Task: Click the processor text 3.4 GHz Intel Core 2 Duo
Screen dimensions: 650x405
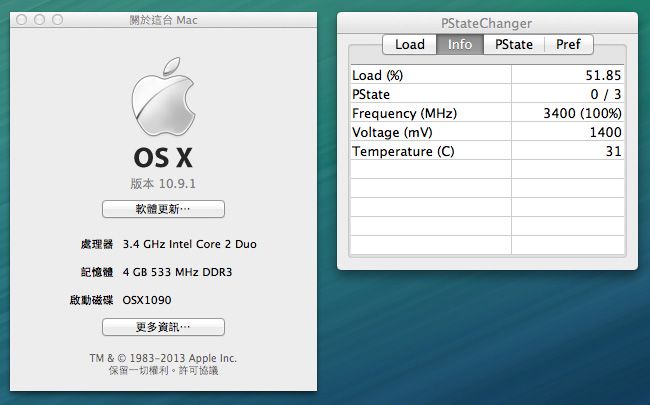Action: click(x=189, y=244)
